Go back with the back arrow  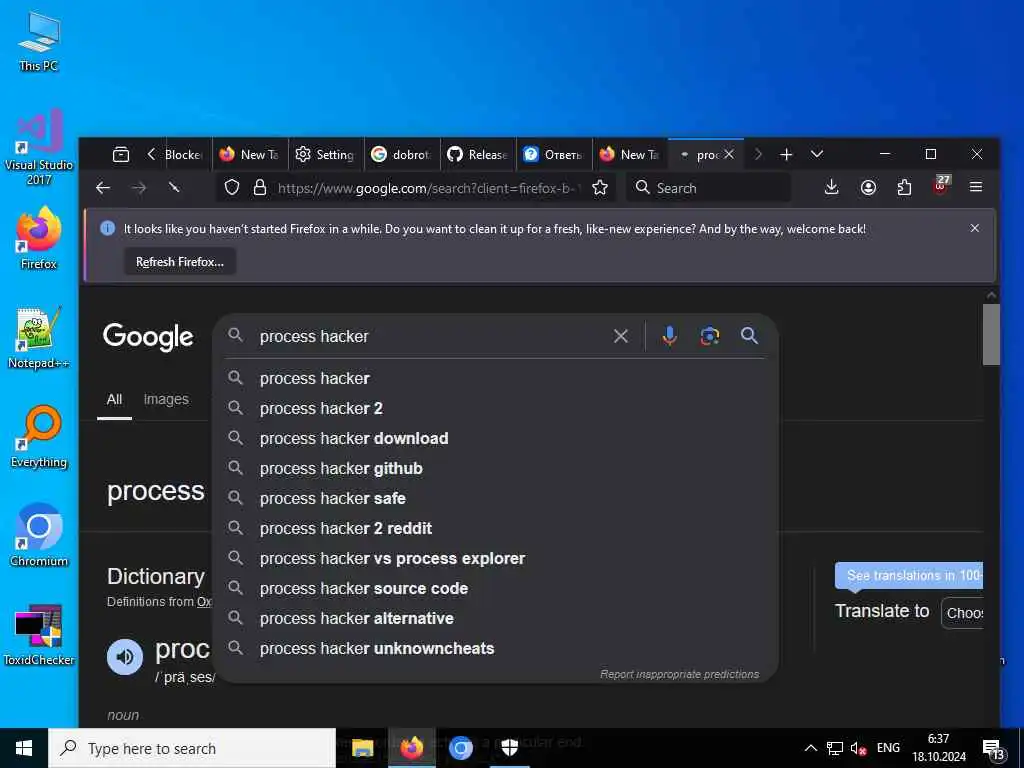pyautogui.click(x=103, y=188)
